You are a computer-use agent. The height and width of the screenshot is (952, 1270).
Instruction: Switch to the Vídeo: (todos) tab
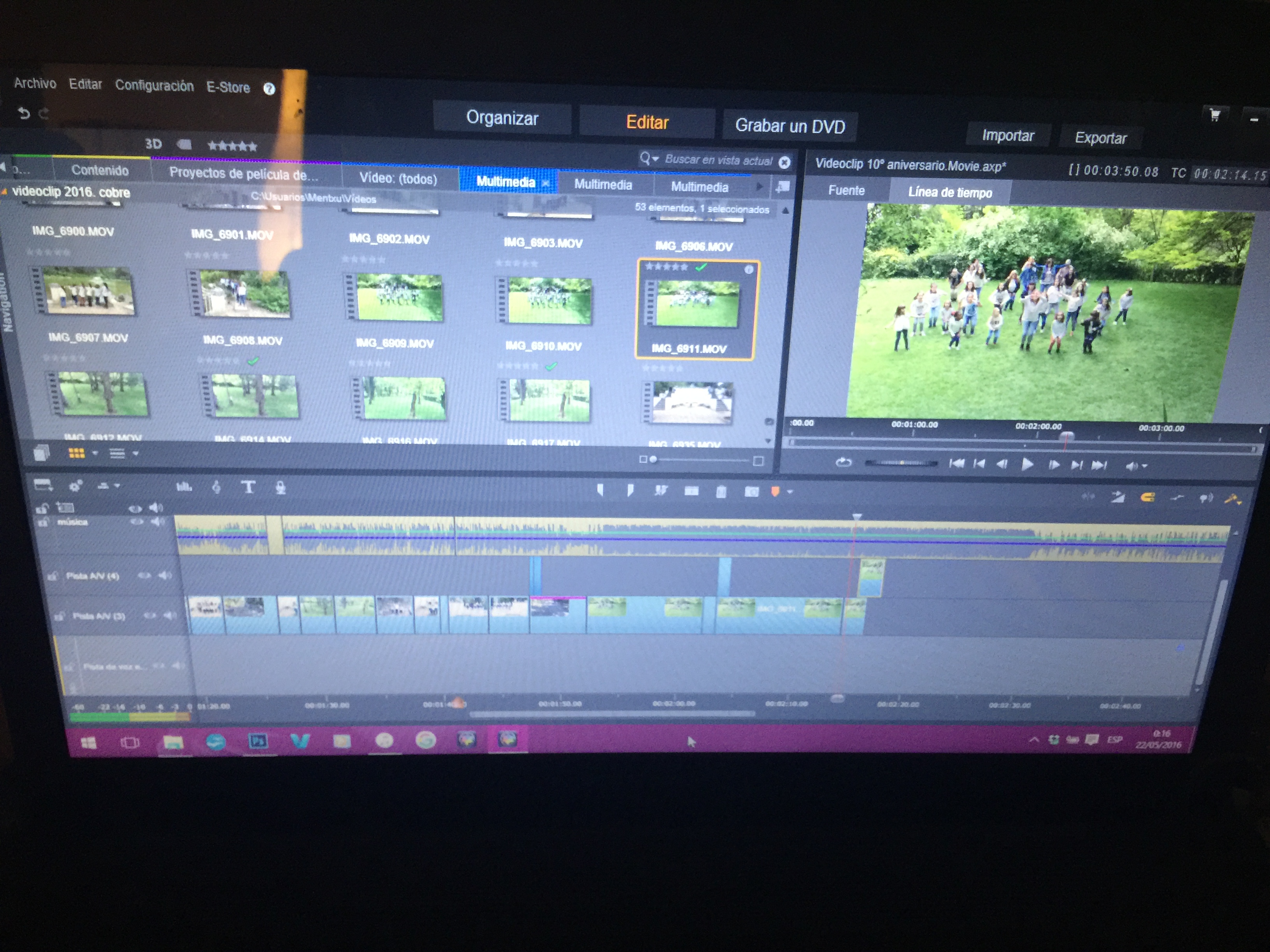[398, 178]
